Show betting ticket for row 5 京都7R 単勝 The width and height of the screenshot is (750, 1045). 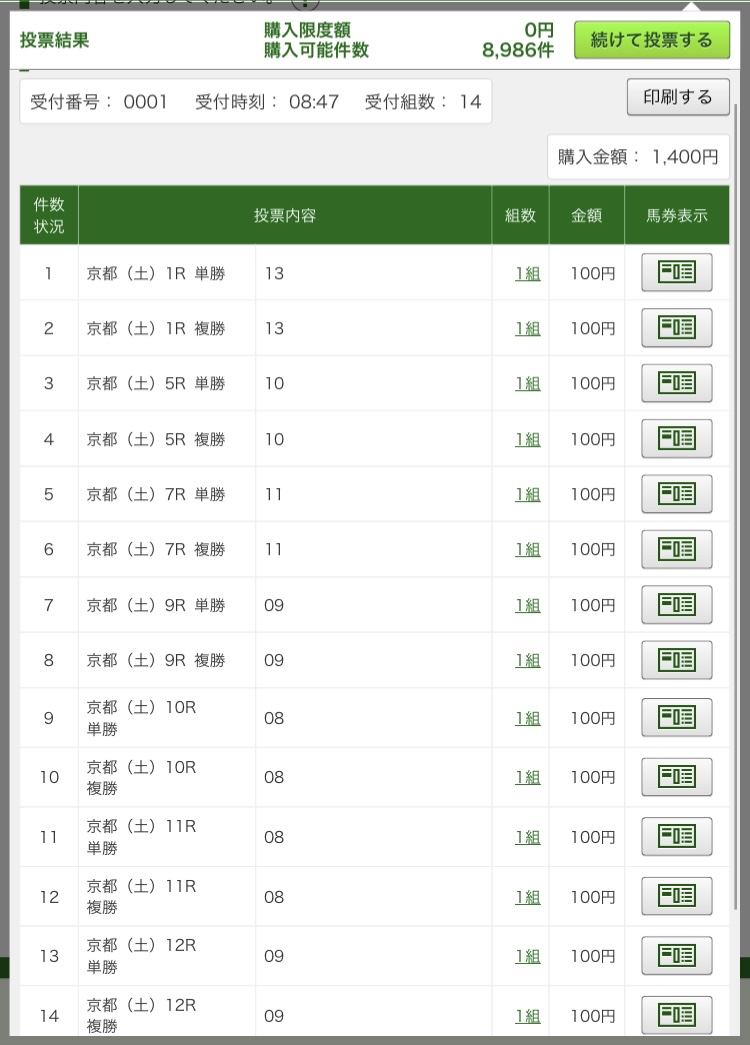pos(676,494)
